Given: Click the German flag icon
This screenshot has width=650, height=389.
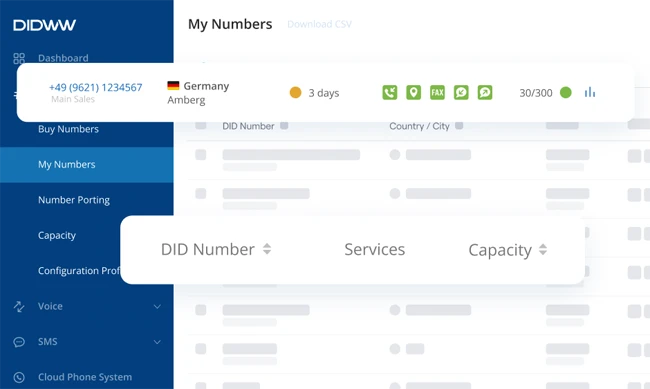Looking at the screenshot, I should click(x=173, y=85).
